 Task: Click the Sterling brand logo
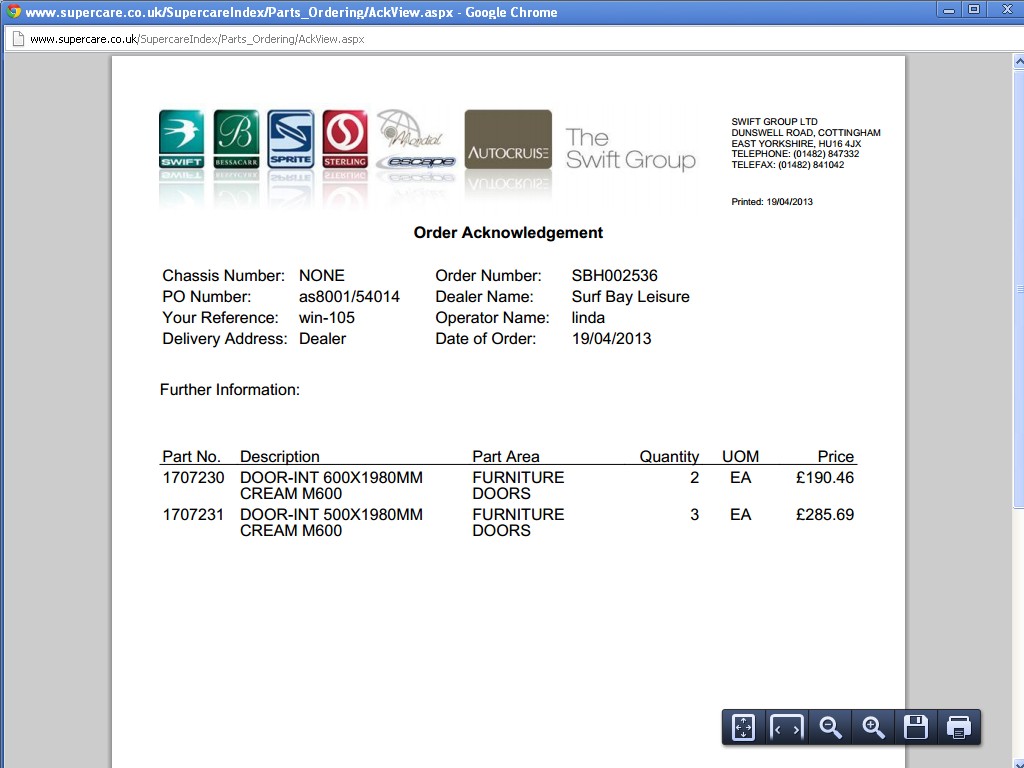tap(345, 139)
